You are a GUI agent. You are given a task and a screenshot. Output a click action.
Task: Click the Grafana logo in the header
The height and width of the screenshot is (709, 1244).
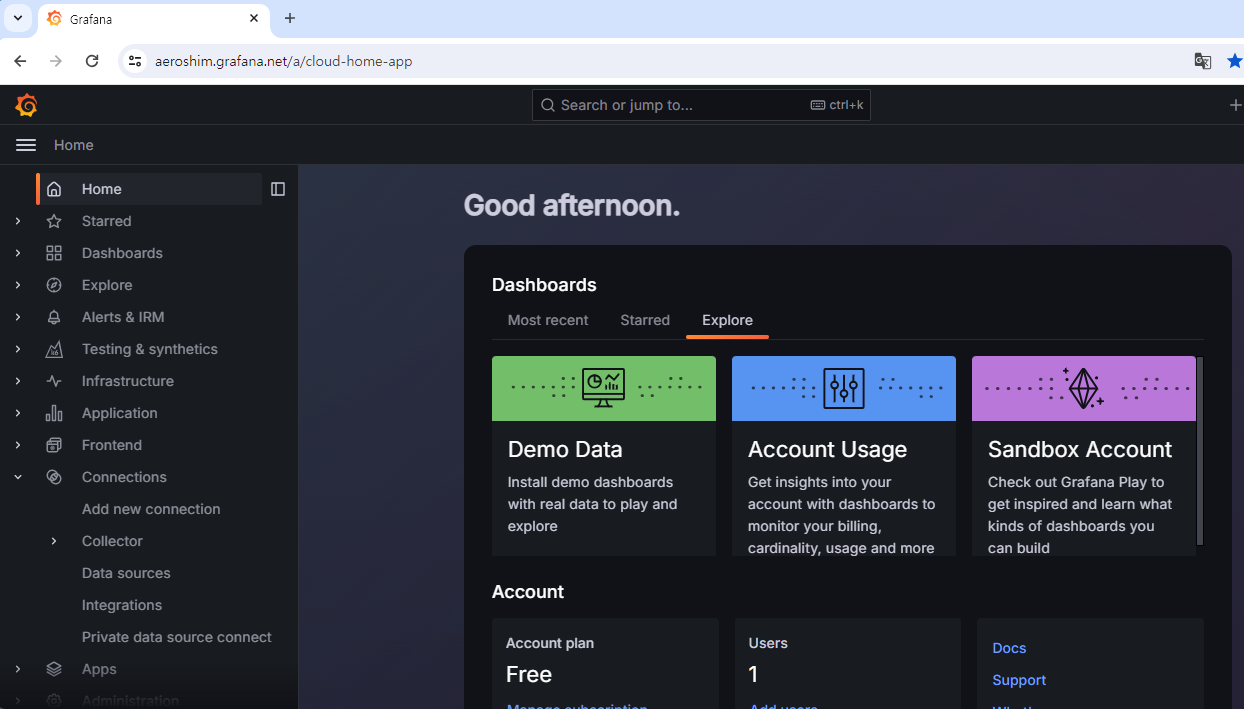[26, 105]
